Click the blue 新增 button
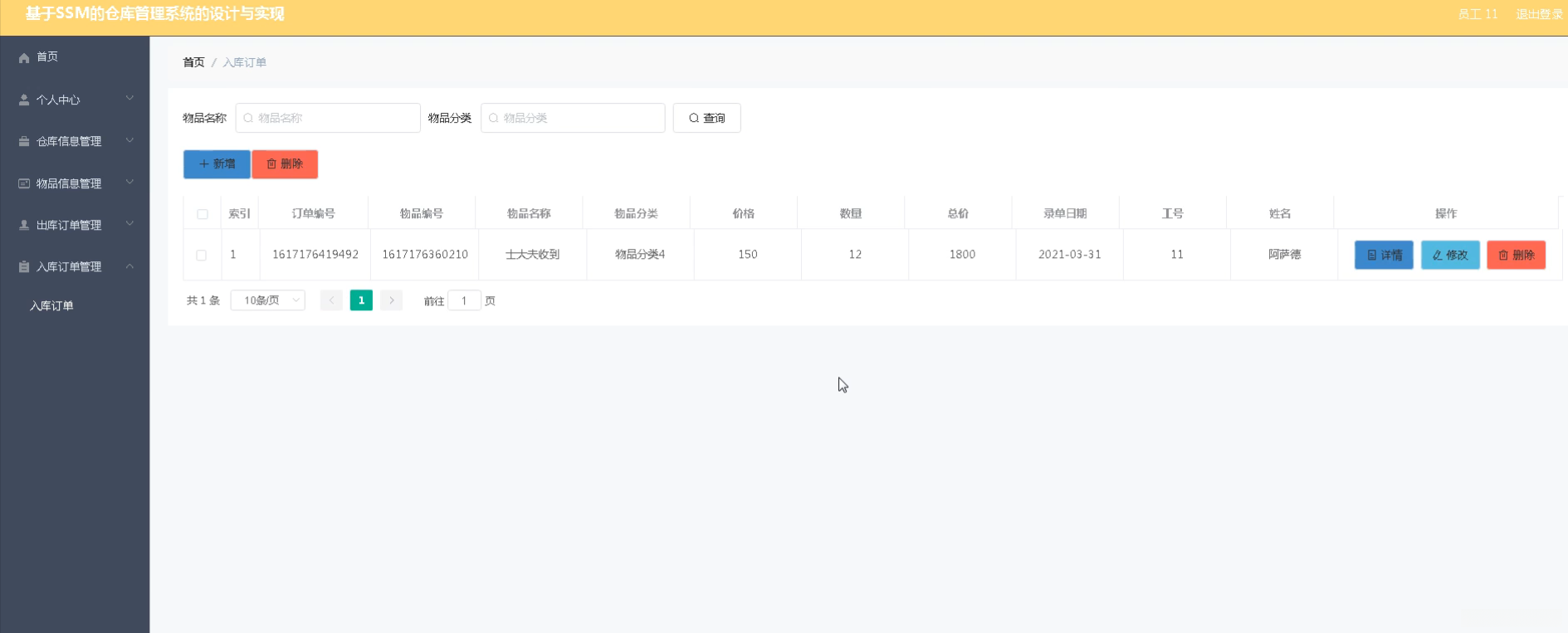1568x633 pixels. (217, 164)
